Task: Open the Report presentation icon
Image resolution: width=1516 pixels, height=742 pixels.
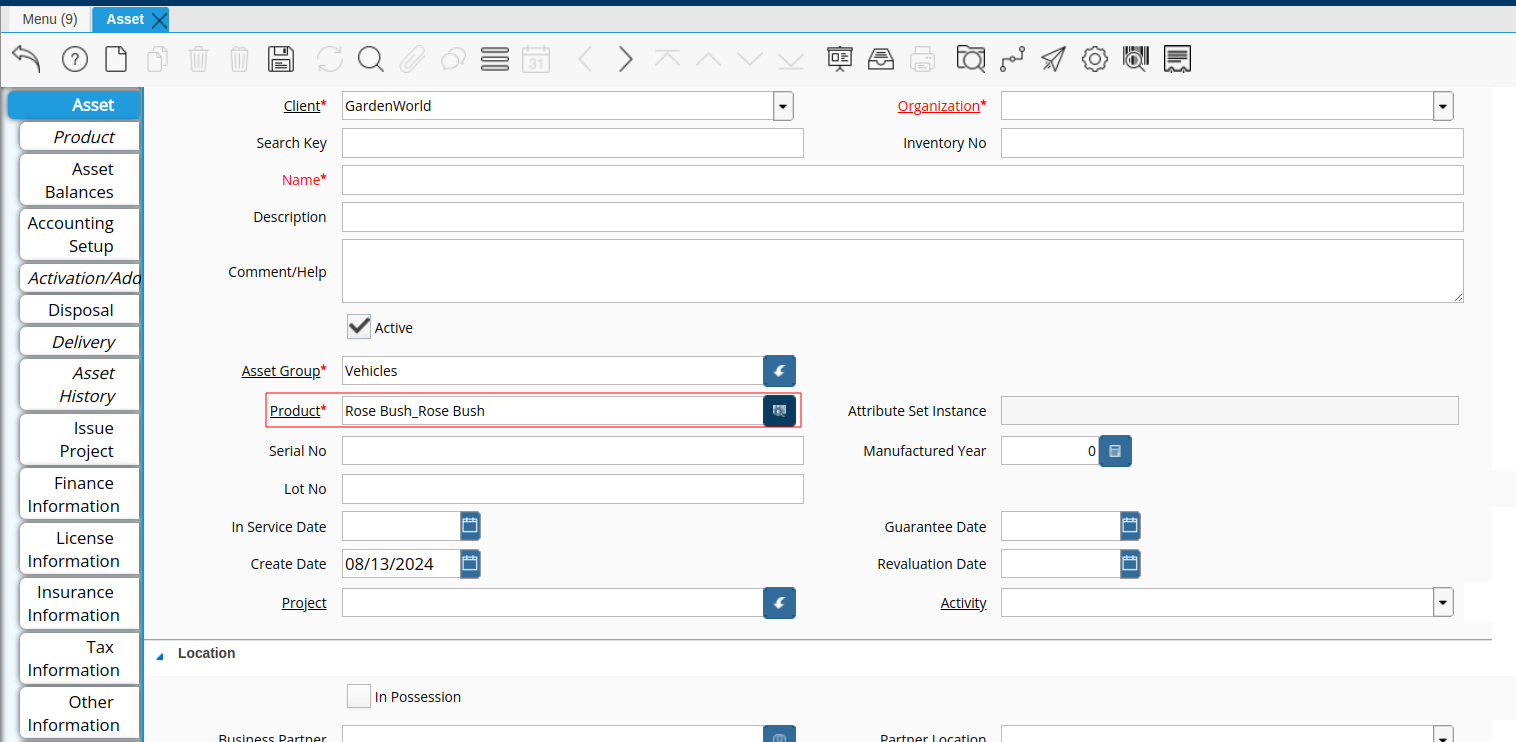Action: [839, 59]
